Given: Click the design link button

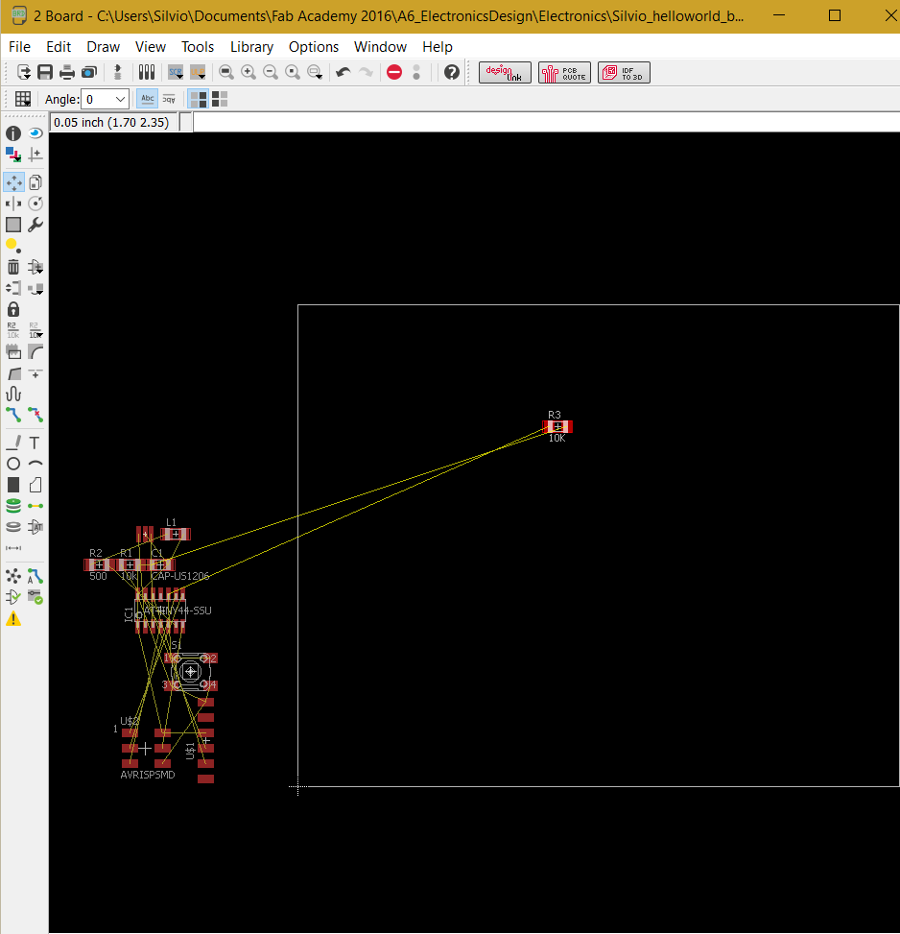Looking at the screenshot, I should click(x=505, y=73).
